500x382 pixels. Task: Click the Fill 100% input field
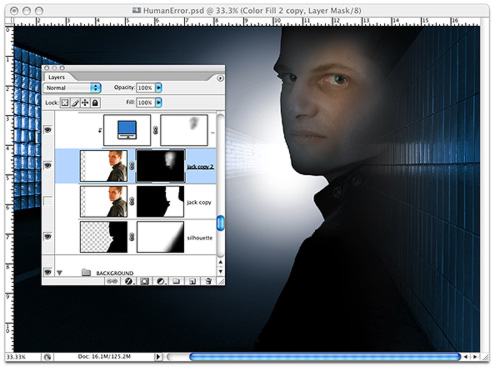coord(145,103)
